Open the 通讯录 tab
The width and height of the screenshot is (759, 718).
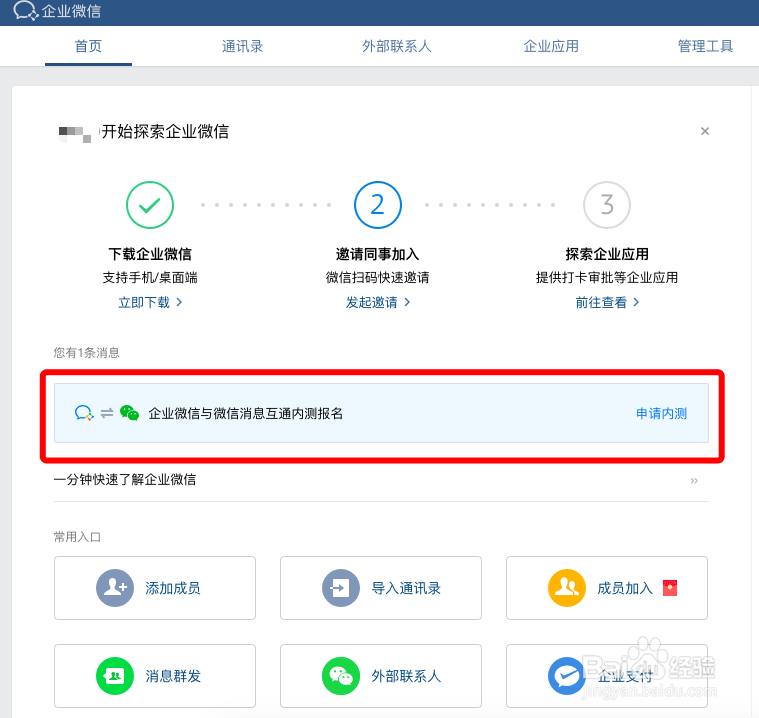point(243,46)
